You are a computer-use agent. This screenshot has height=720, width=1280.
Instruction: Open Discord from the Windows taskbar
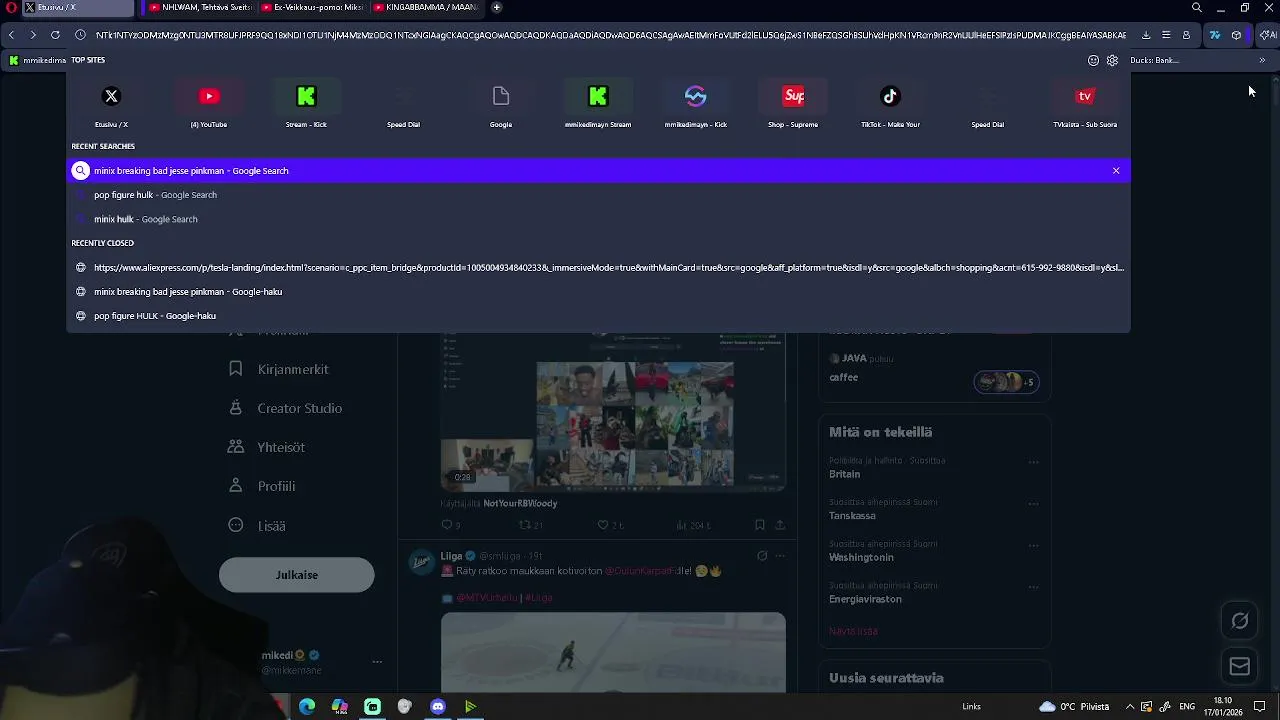click(x=437, y=707)
